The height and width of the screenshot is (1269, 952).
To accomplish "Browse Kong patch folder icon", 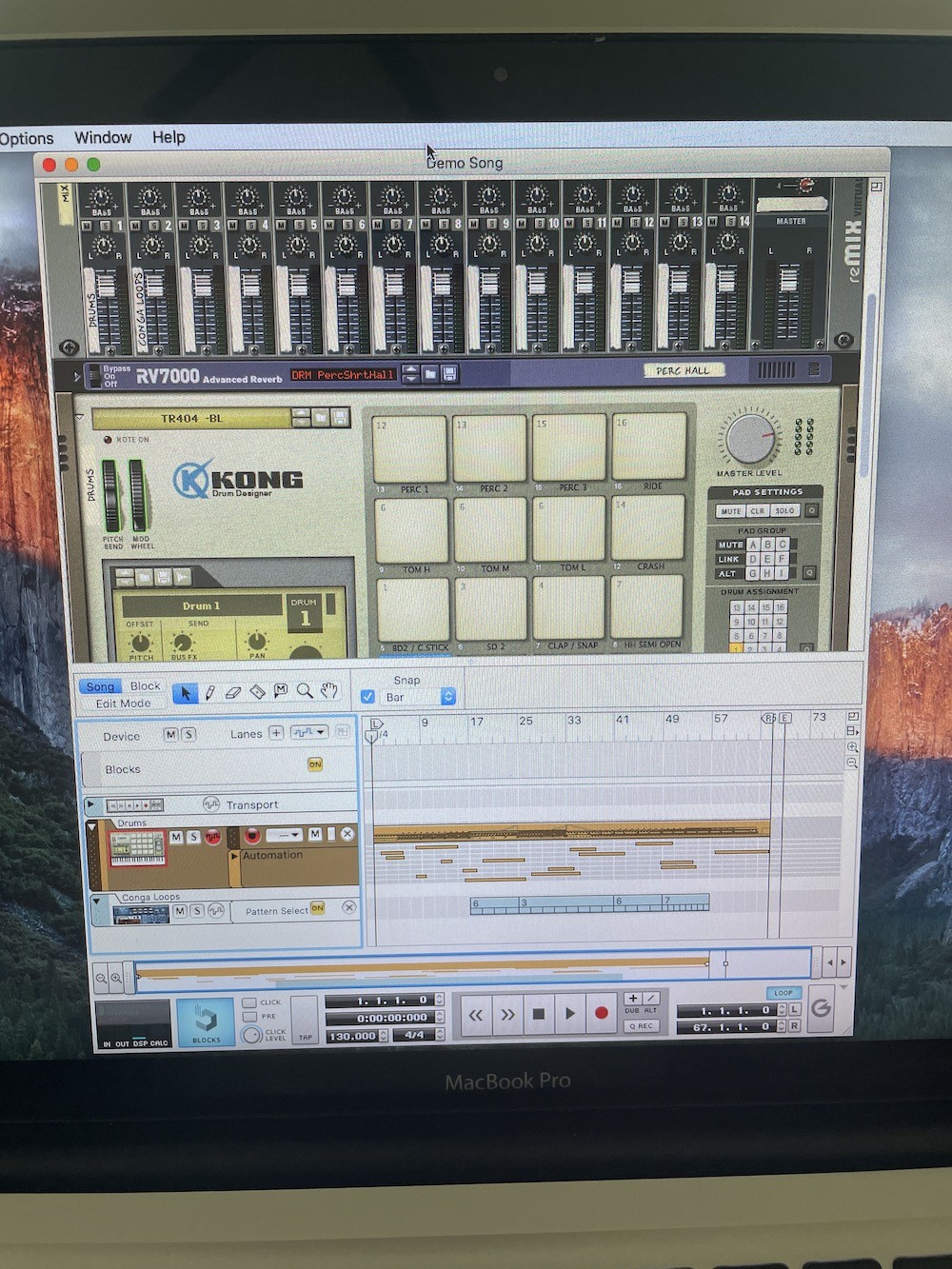I will pyautogui.click(x=322, y=417).
